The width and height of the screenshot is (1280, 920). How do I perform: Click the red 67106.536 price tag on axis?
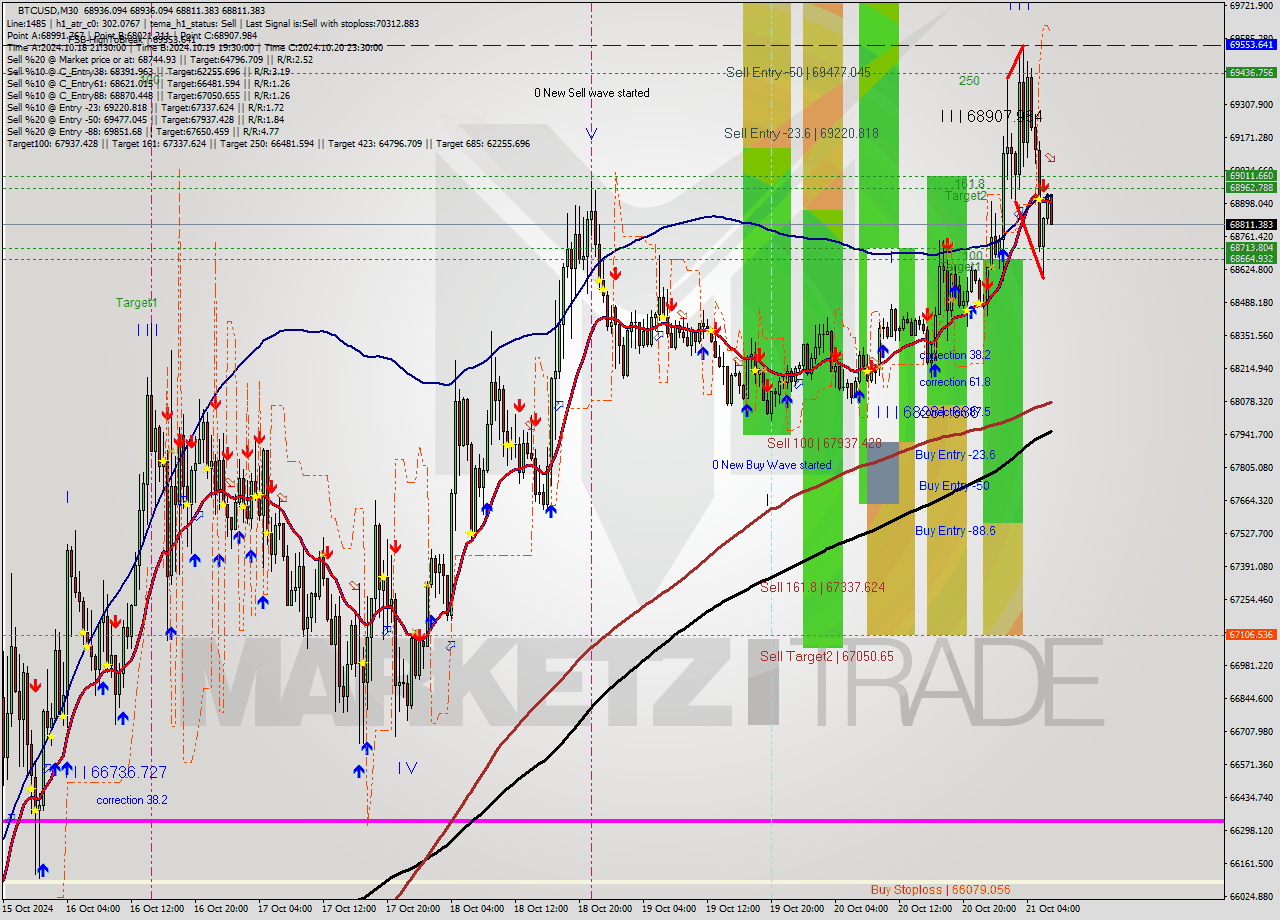(1251, 635)
